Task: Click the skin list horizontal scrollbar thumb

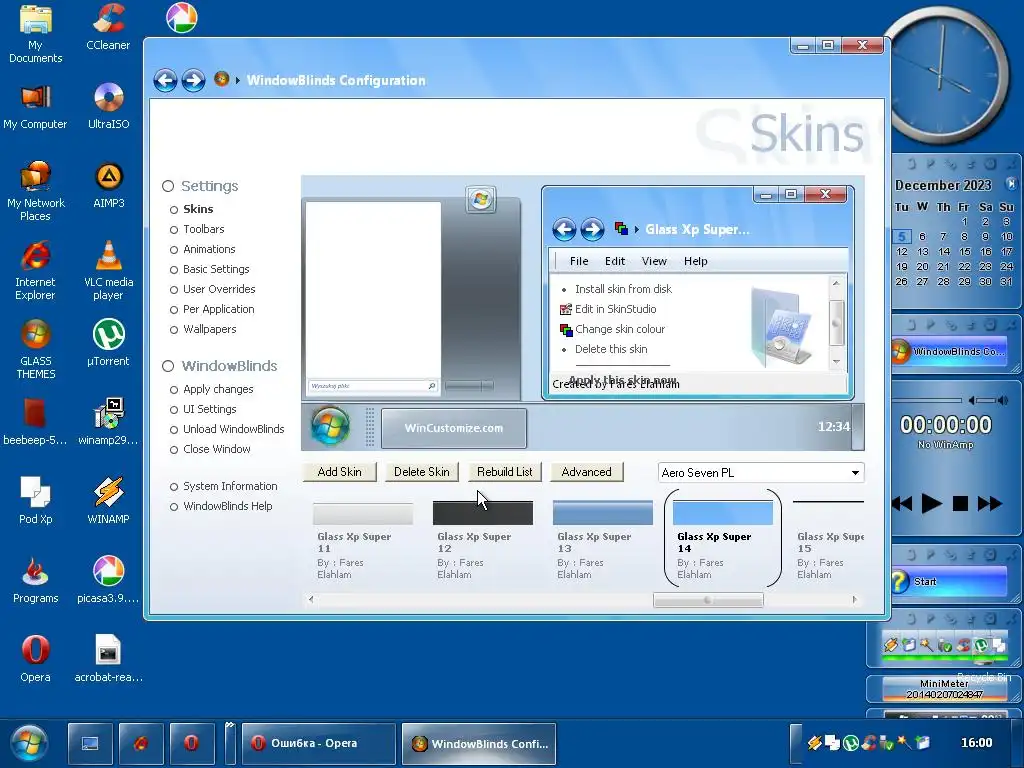Action: click(x=708, y=600)
